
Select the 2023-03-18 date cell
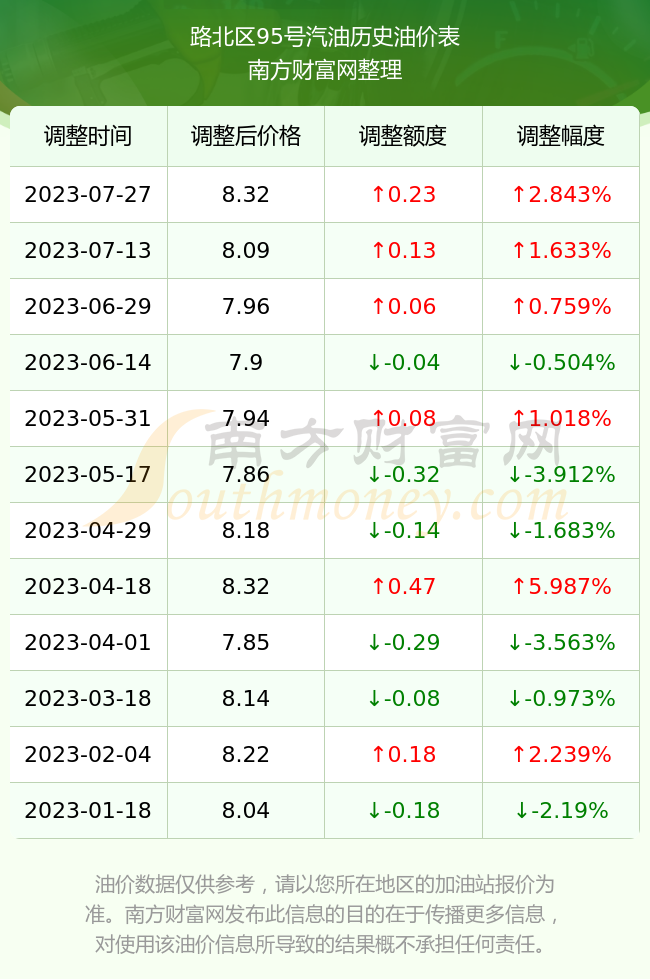point(88,698)
